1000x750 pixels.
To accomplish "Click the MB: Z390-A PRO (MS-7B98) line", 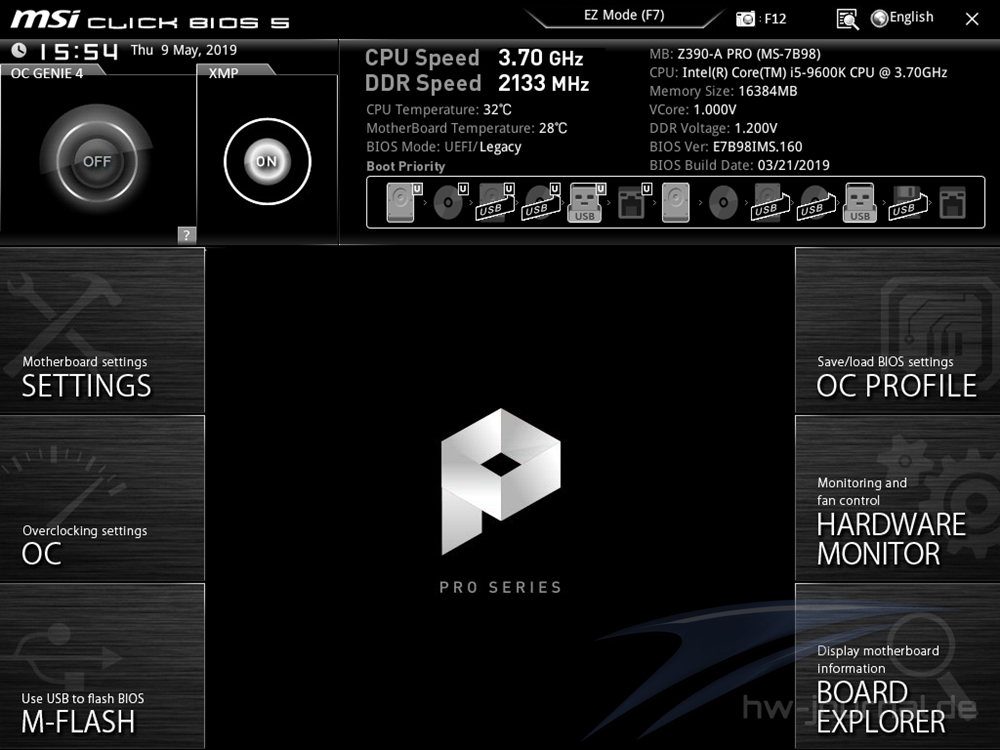I will pos(735,54).
